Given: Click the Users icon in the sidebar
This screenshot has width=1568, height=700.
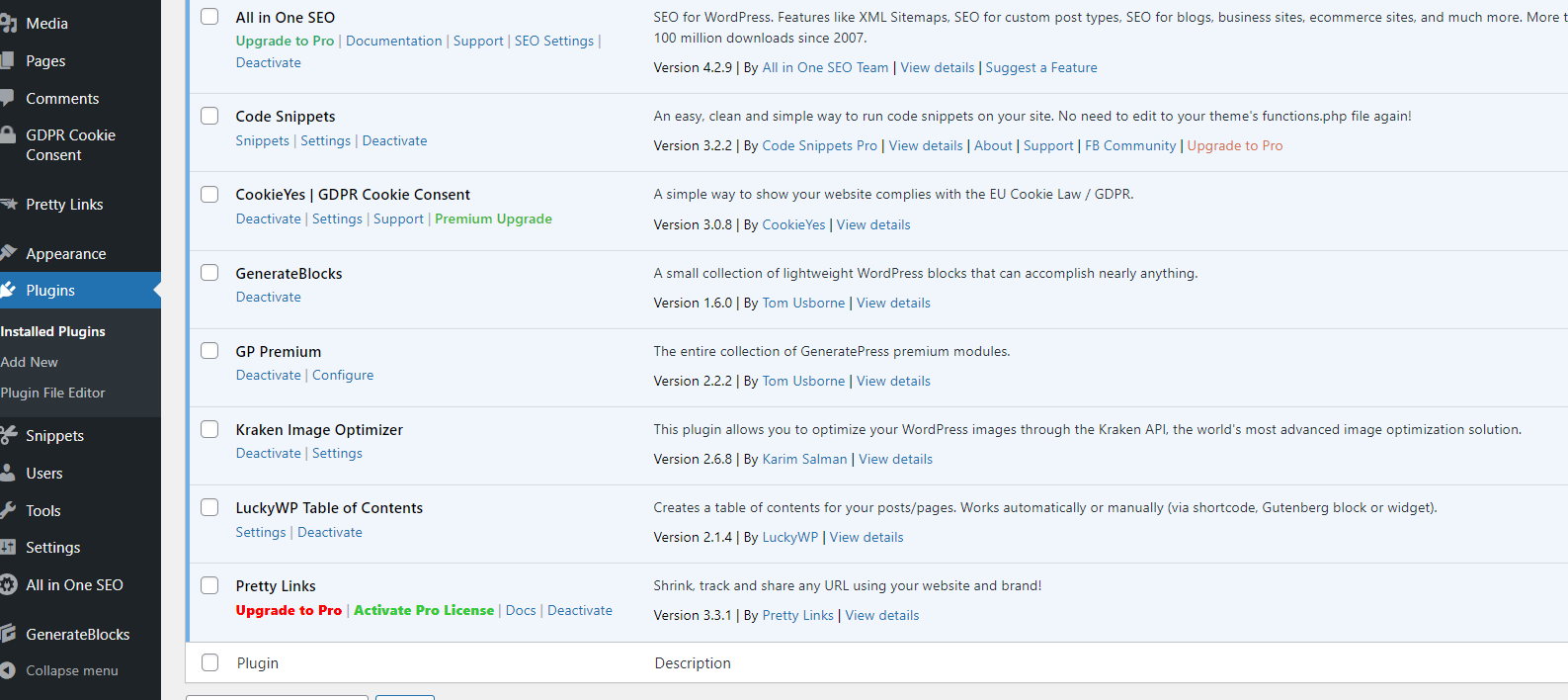Looking at the screenshot, I should [x=8, y=473].
